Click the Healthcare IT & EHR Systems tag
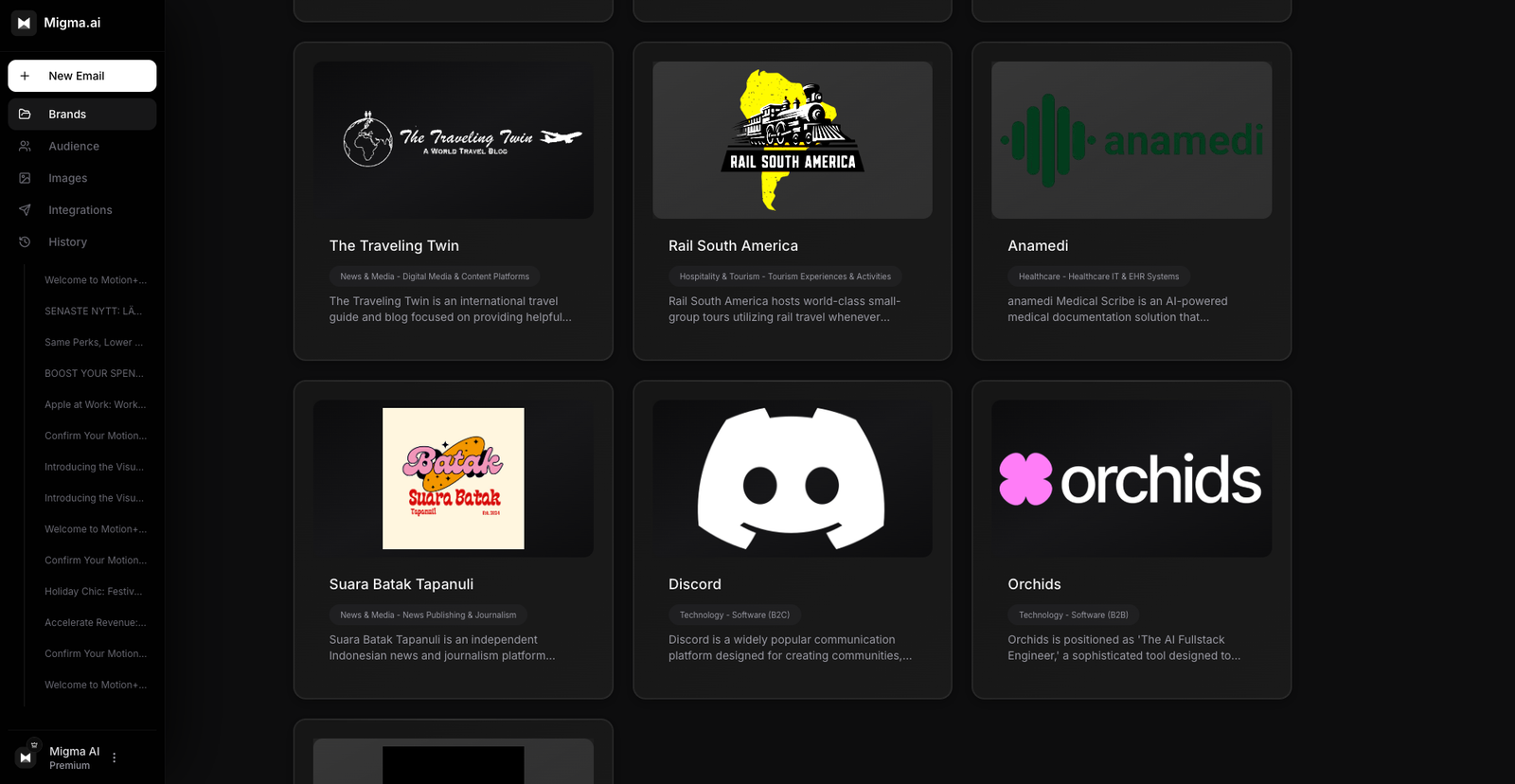 tap(1098, 276)
